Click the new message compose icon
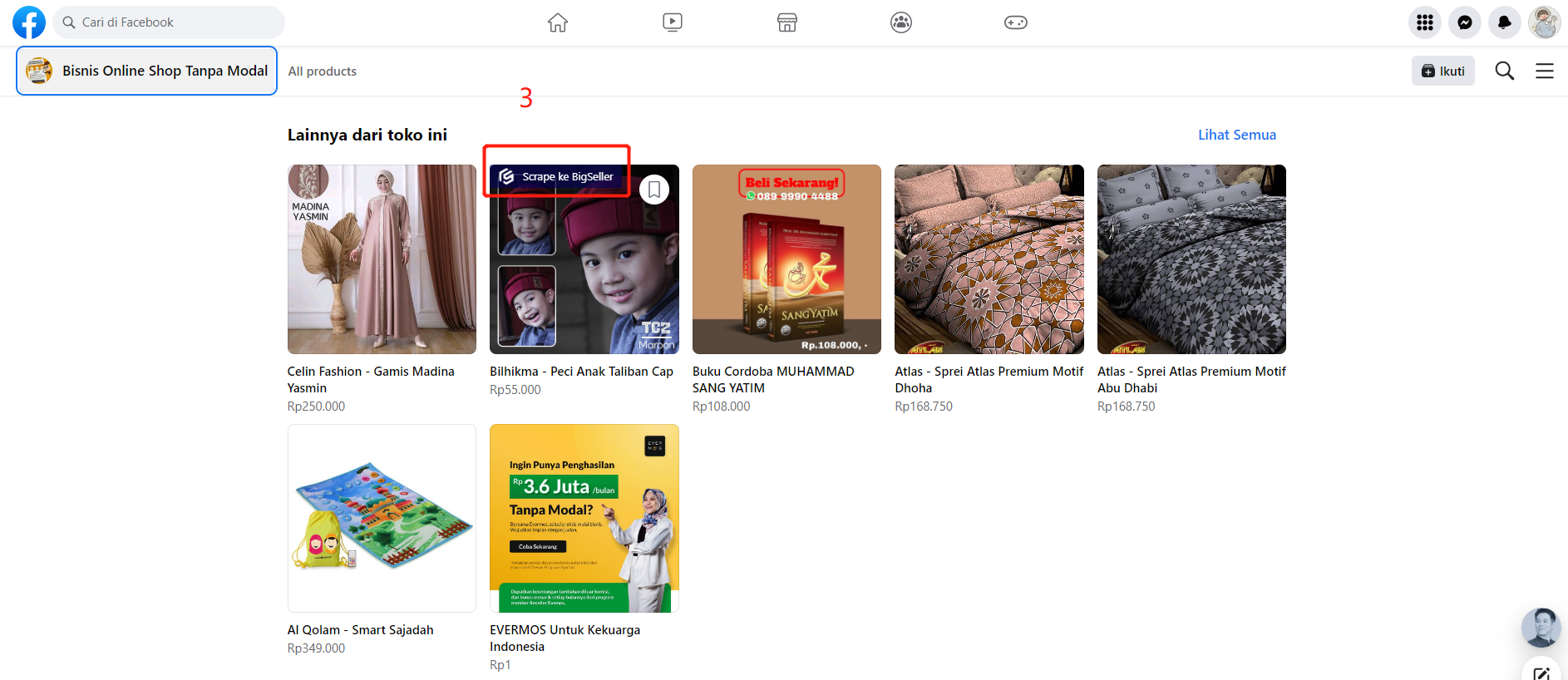 click(x=1541, y=672)
